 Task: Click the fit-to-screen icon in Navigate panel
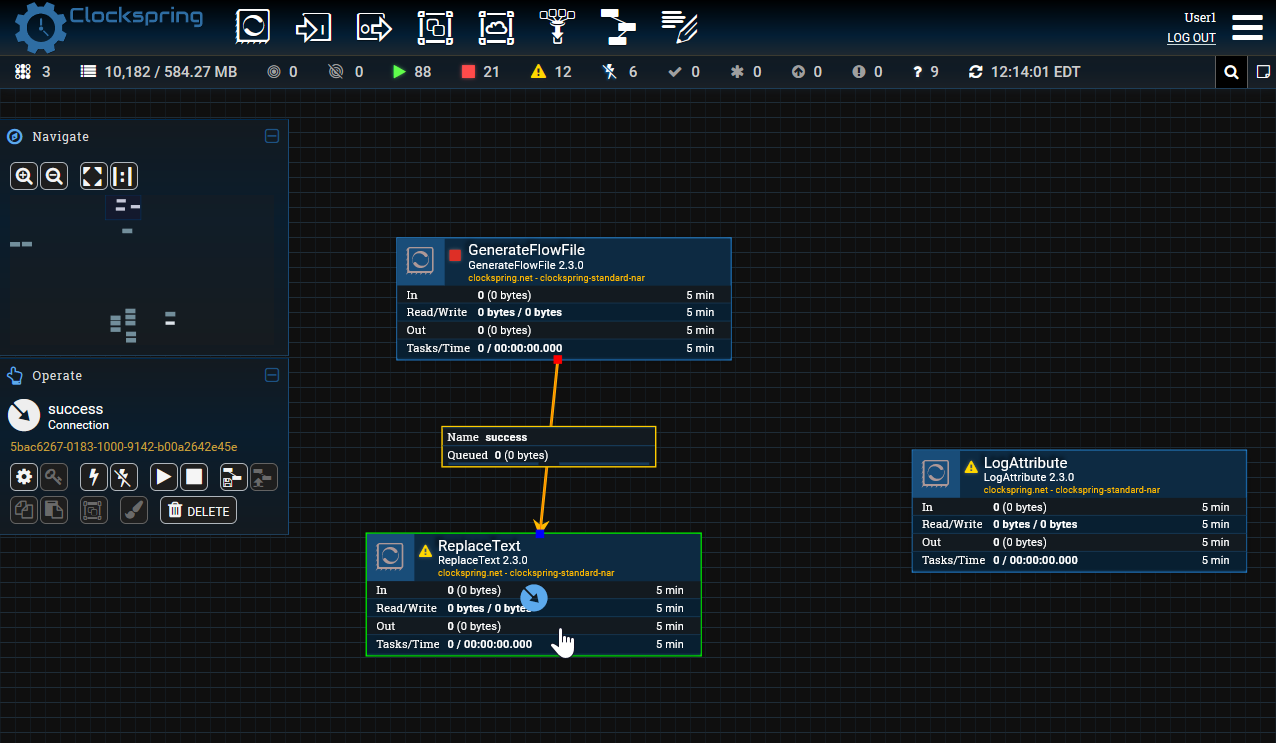pyautogui.click(x=93, y=175)
